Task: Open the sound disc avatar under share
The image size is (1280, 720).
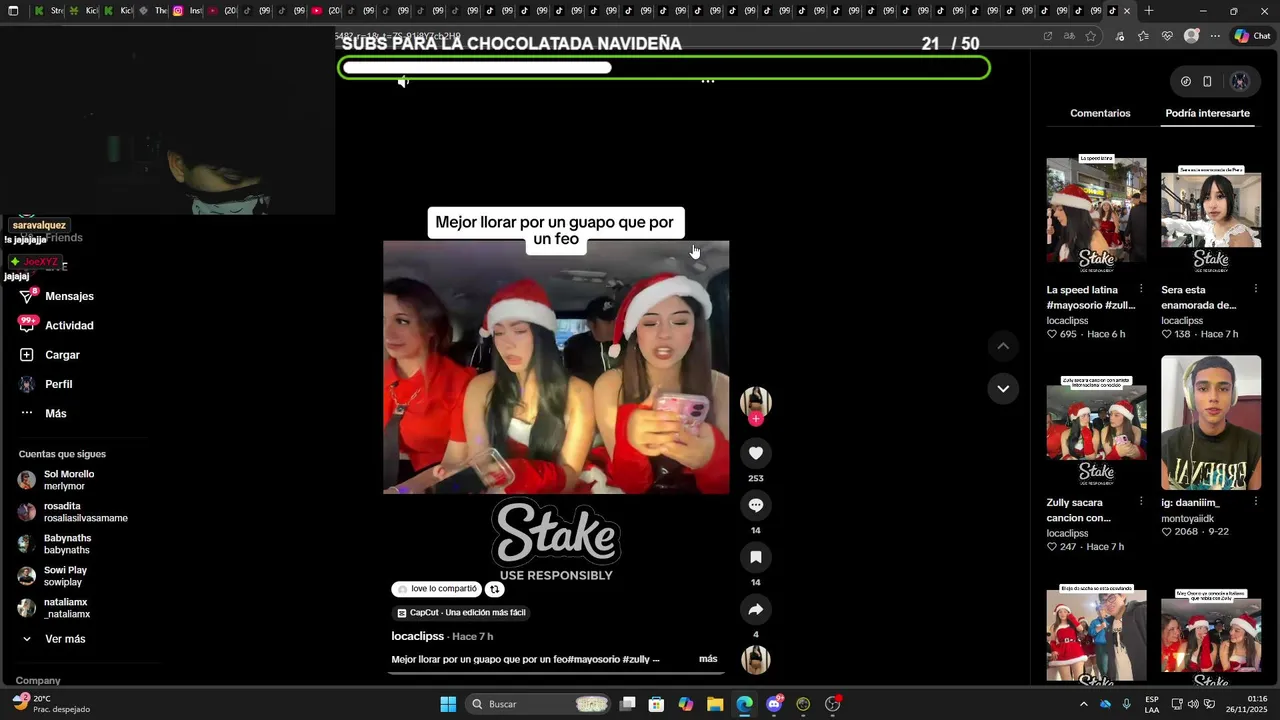Action: 756,660
